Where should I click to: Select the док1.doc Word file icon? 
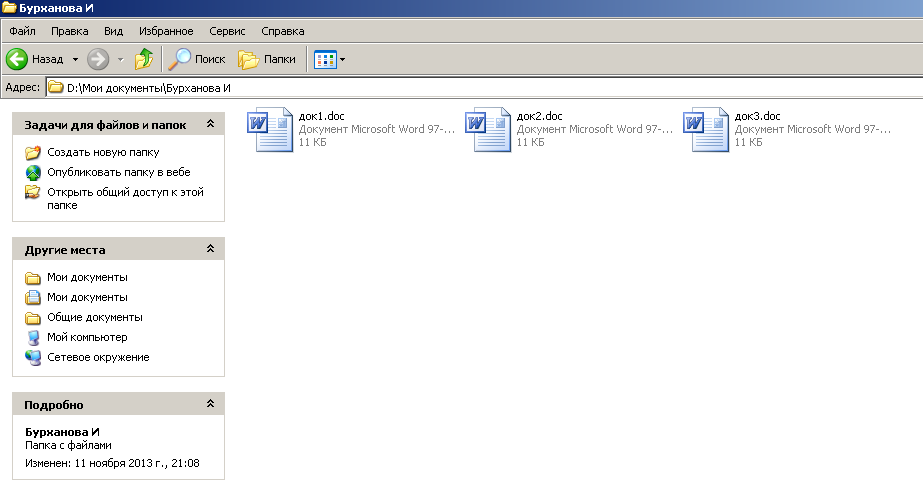pos(270,130)
